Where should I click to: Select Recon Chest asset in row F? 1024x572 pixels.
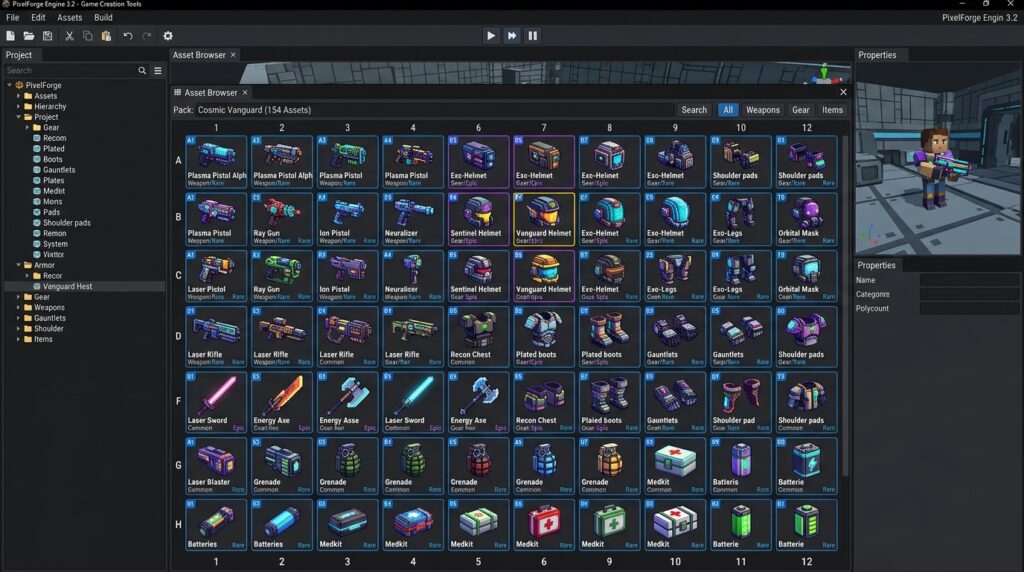(x=544, y=402)
